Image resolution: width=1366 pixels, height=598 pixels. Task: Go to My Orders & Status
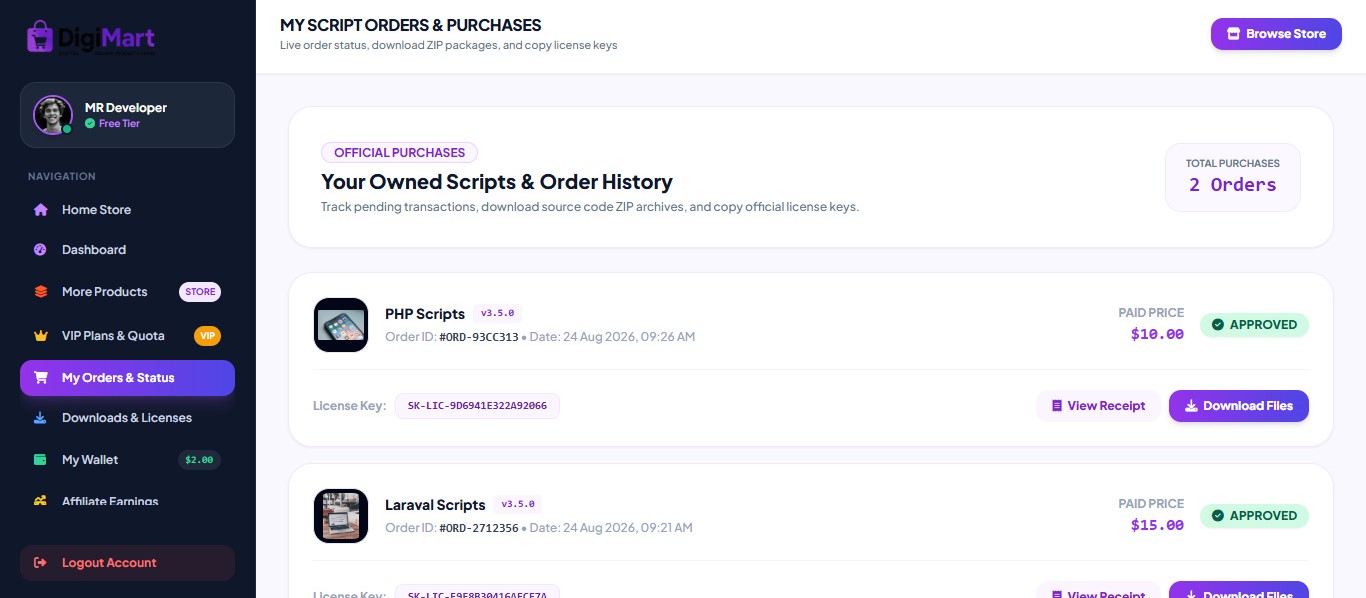pyautogui.click(x=127, y=378)
